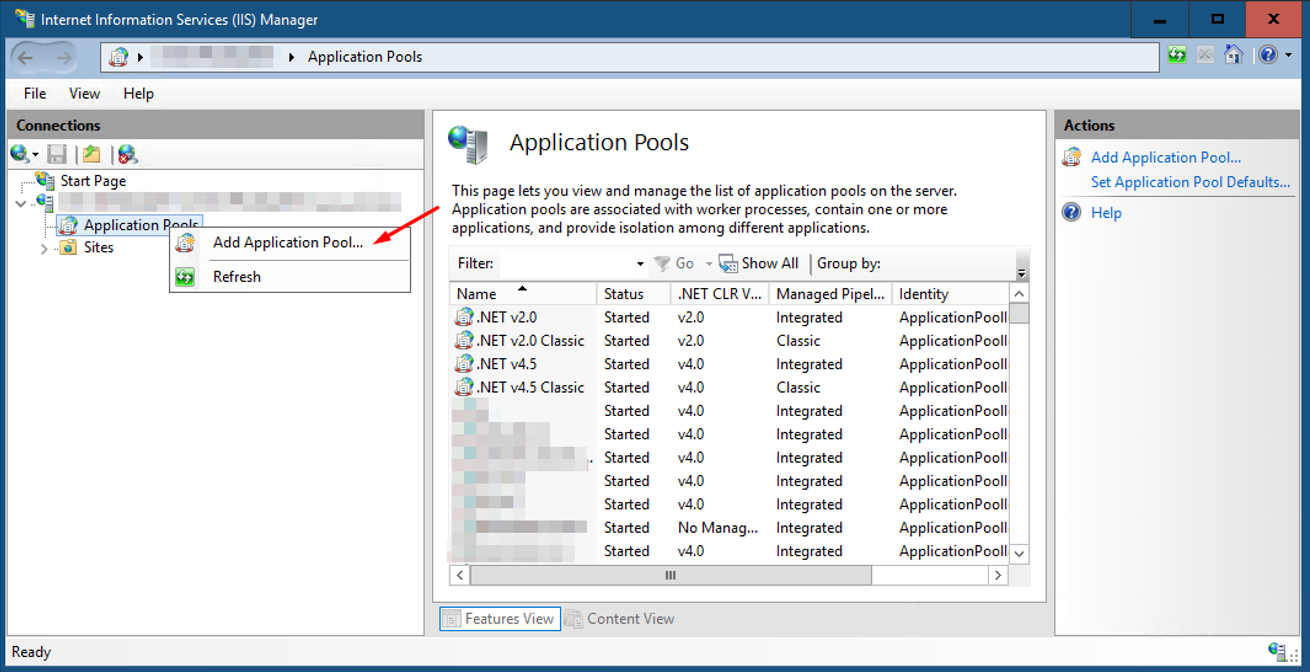Click the .NET v4.5 Classic pool icon
Screen dimensions: 1310x672
coord(464,388)
